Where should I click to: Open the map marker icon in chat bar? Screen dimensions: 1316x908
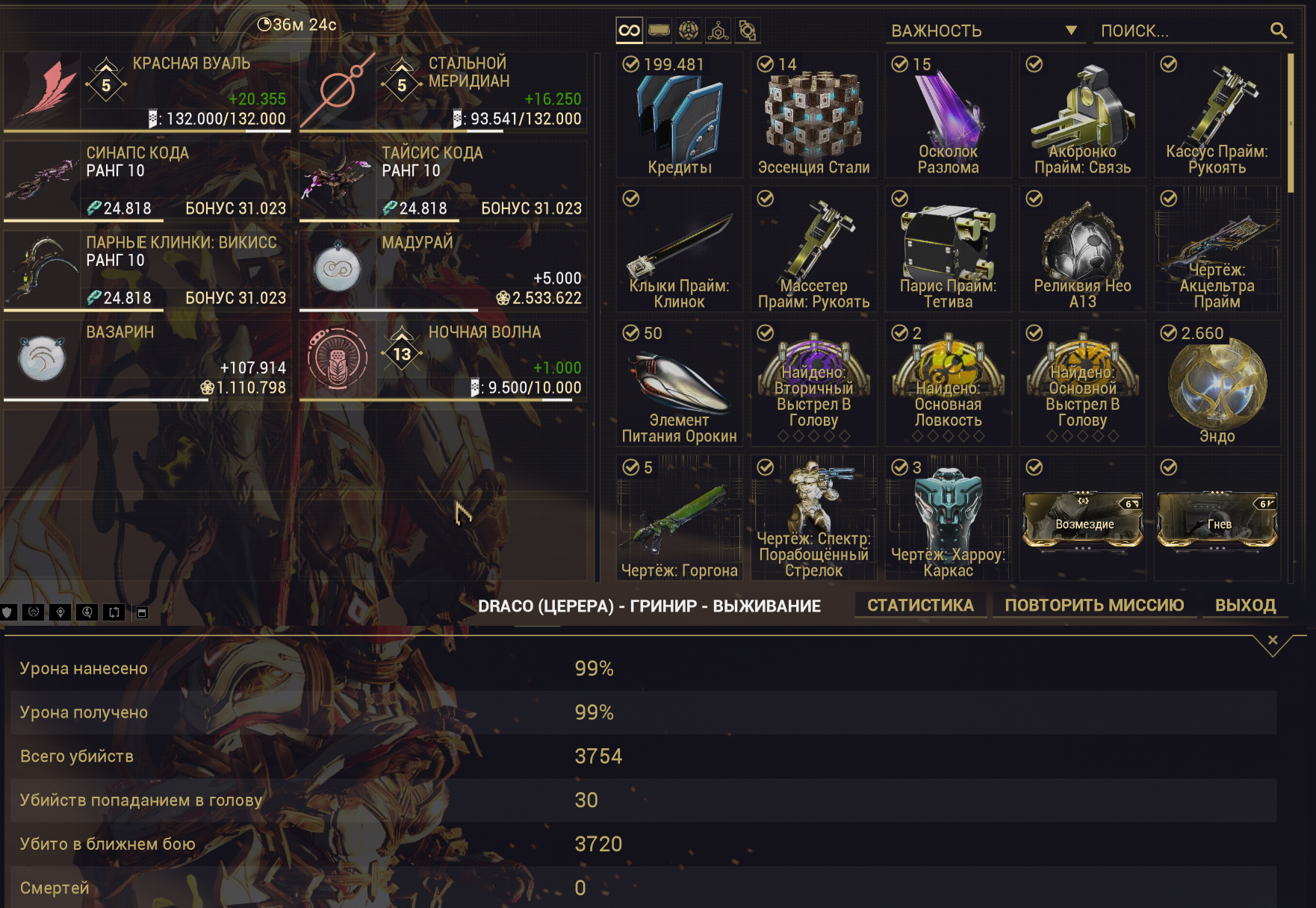(60, 612)
